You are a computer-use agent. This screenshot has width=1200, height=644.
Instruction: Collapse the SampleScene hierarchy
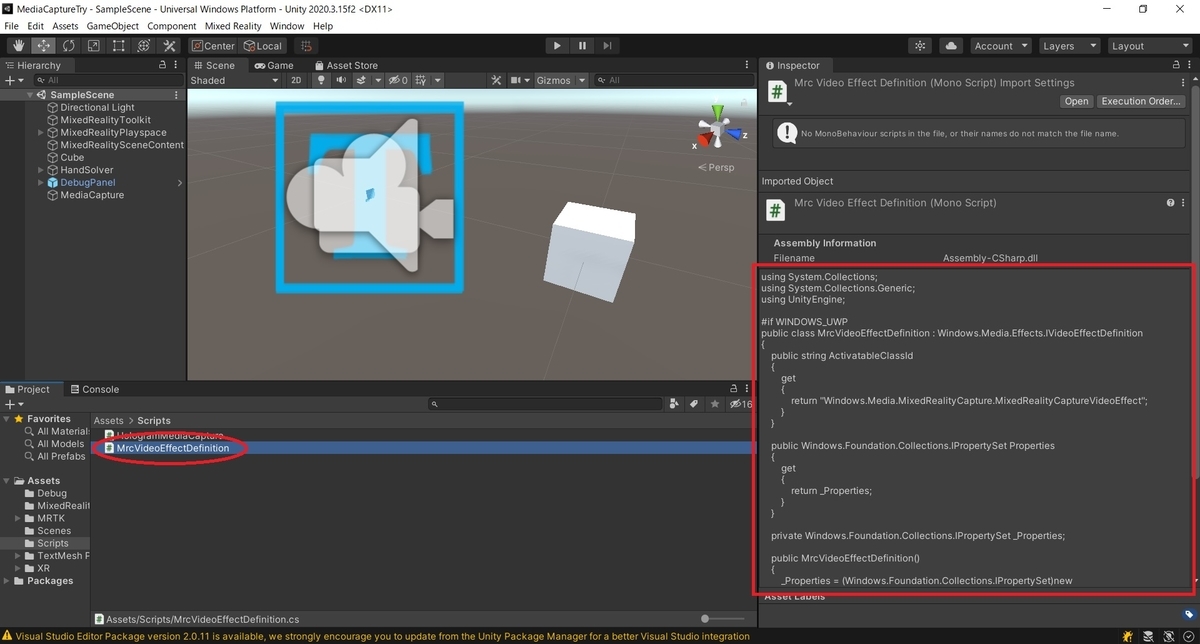point(31,95)
